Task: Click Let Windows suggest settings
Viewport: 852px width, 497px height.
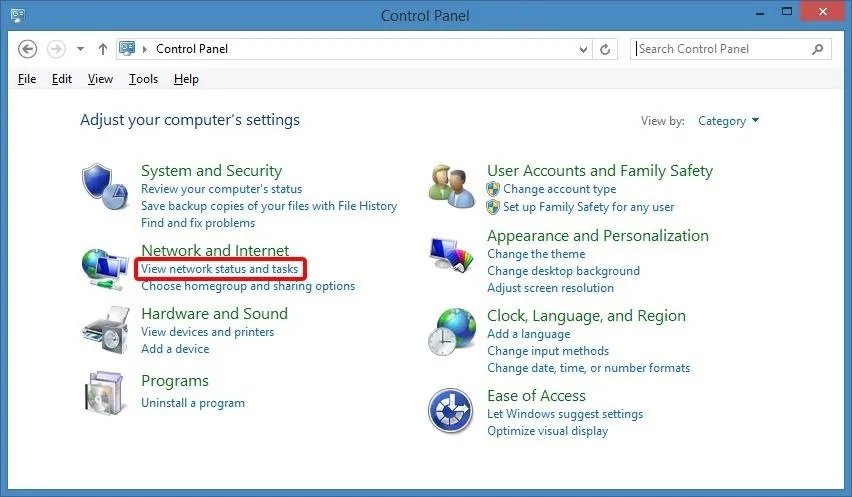Action: [565, 414]
